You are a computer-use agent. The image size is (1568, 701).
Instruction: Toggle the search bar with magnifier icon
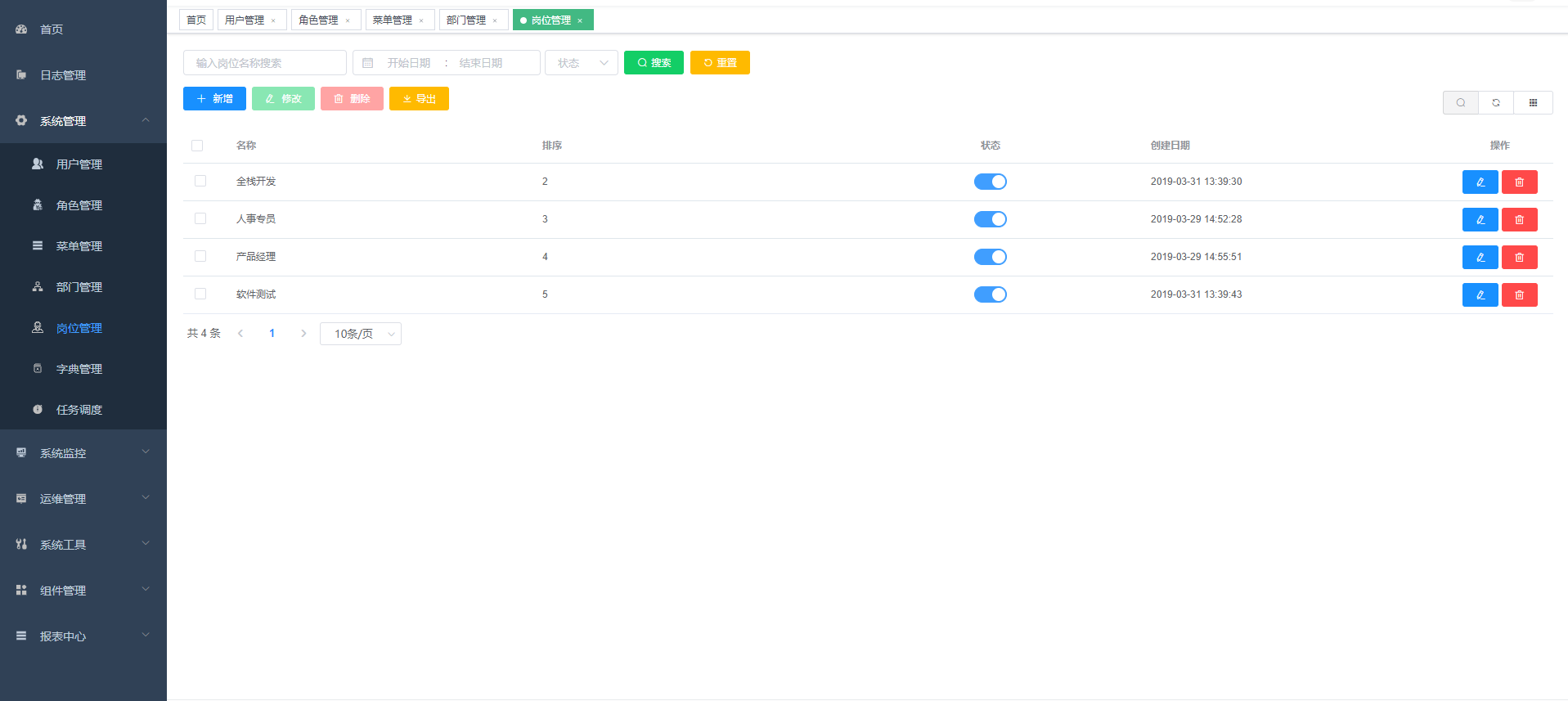(1461, 102)
